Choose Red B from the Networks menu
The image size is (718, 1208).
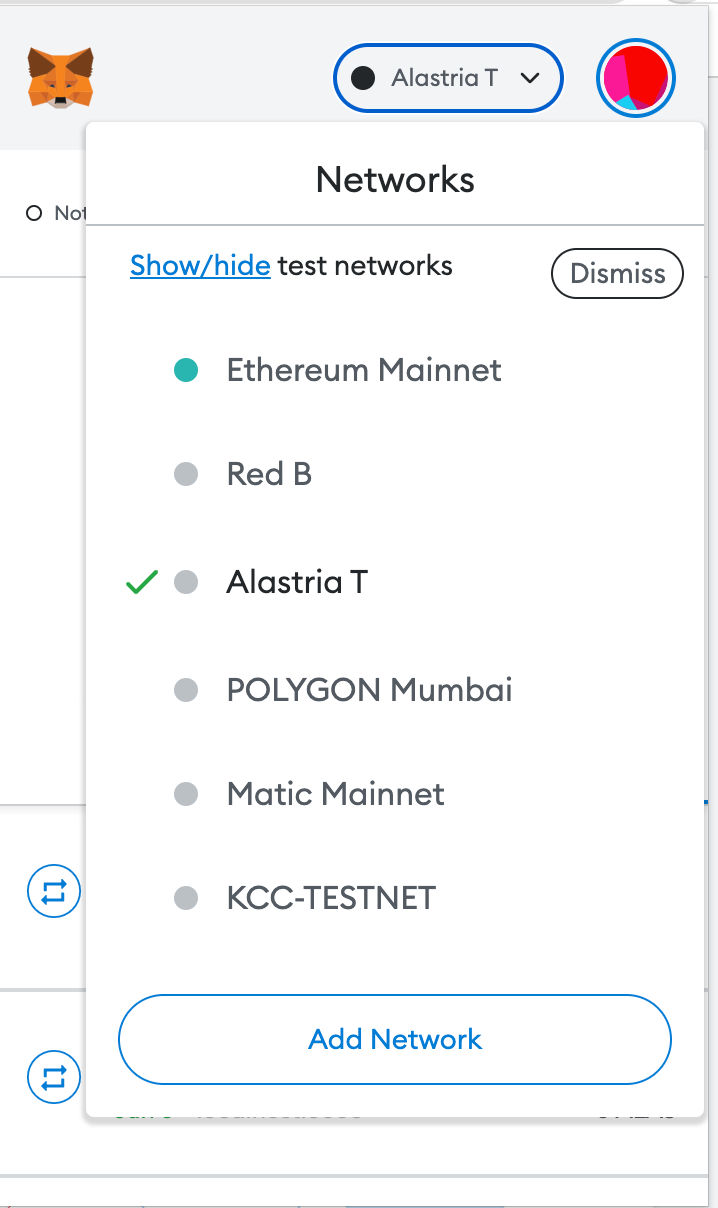pyautogui.click(x=268, y=473)
